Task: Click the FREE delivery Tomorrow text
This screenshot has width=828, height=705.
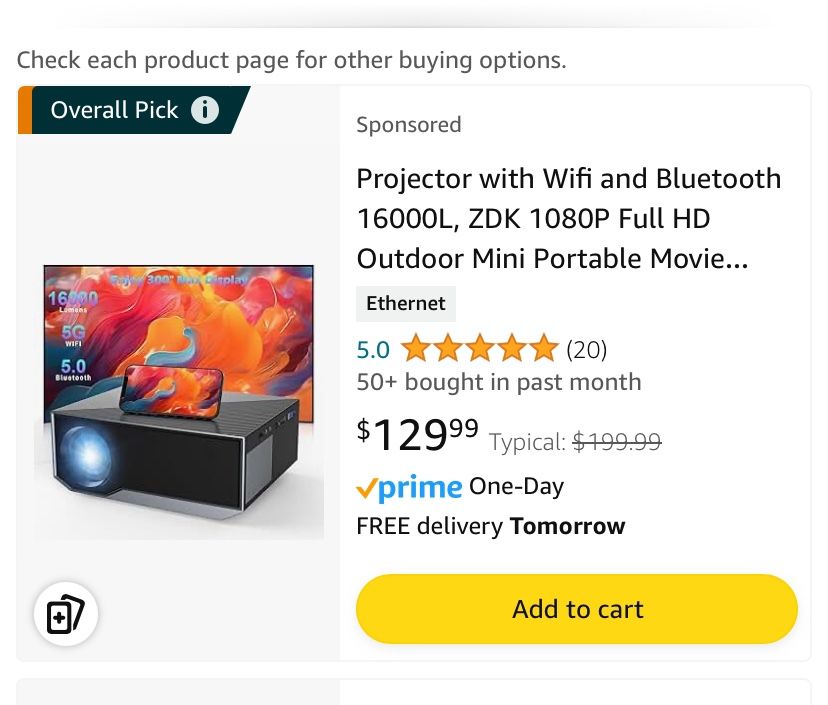Action: click(490, 526)
